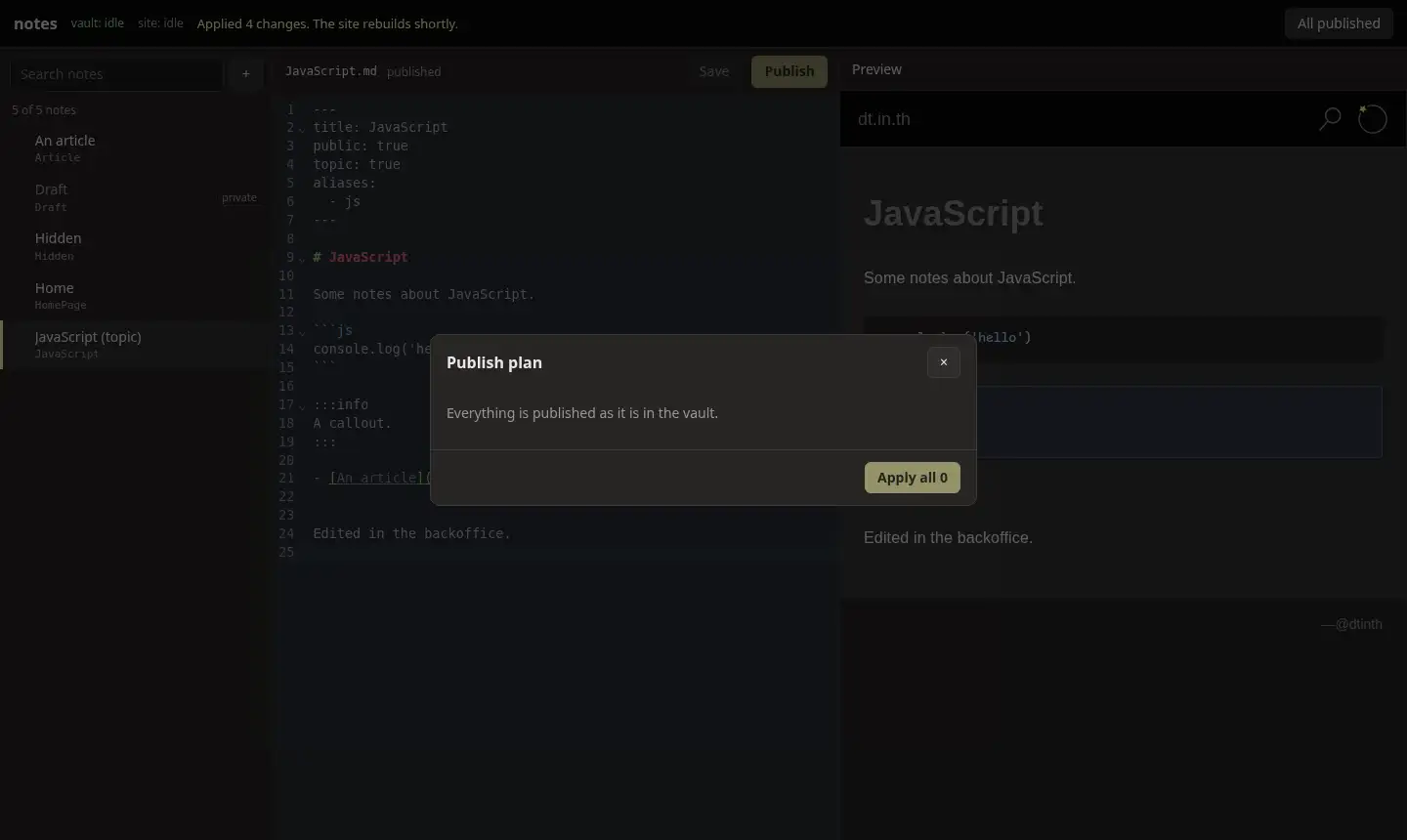The height and width of the screenshot is (840, 1407).
Task: Close the Publish plan dialog
Action: [943, 362]
